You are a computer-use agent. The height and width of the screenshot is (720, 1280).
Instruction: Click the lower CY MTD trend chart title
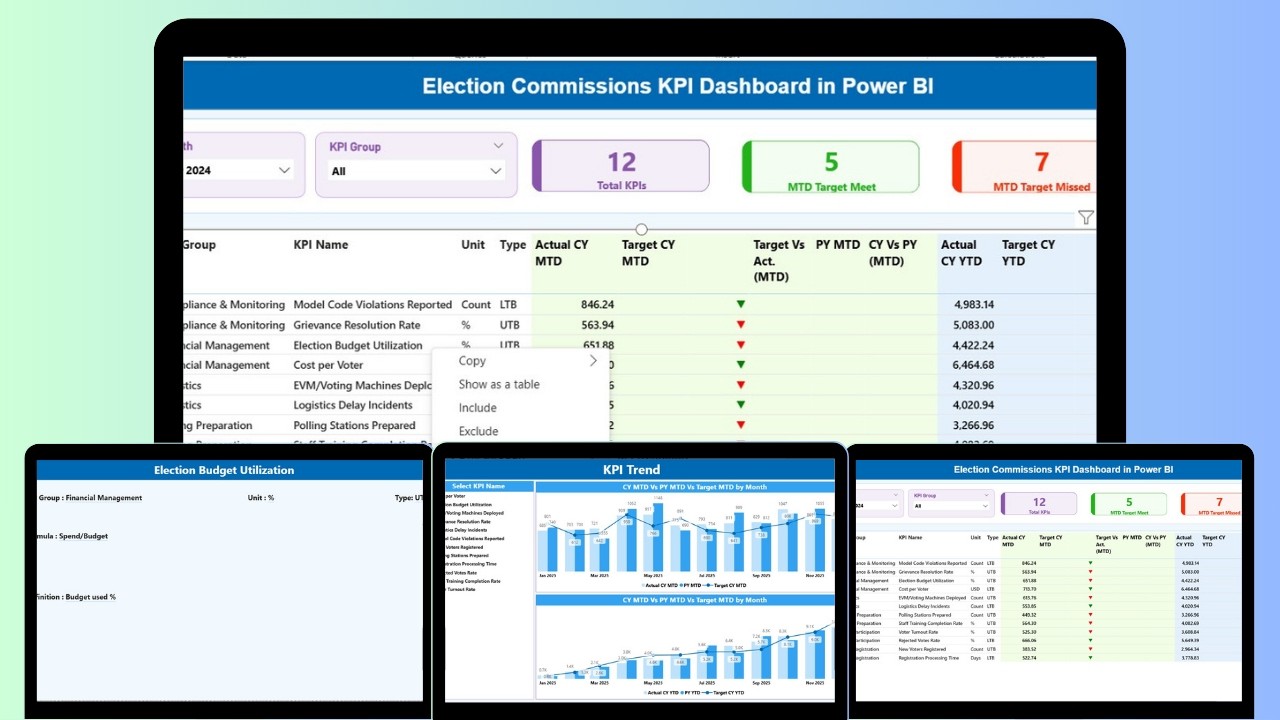coord(695,600)
